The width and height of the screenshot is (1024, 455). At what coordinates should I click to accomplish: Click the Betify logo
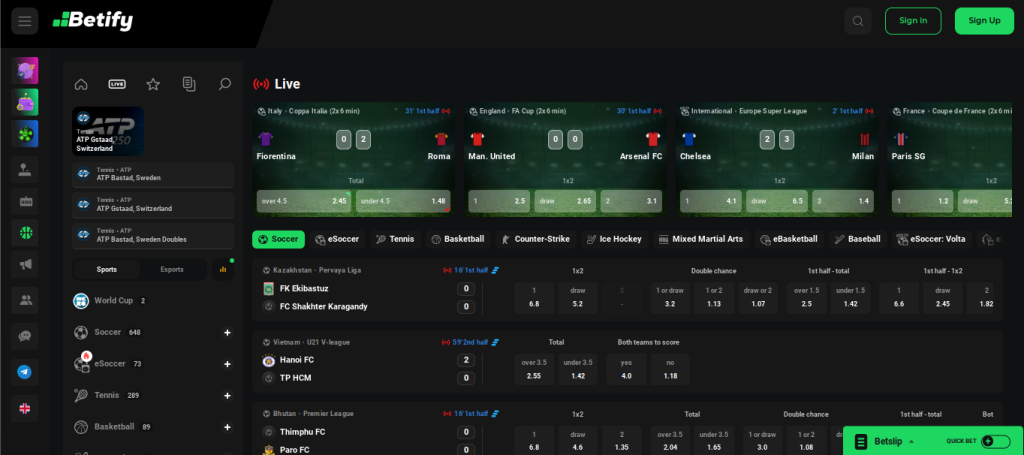pos(93,21)
